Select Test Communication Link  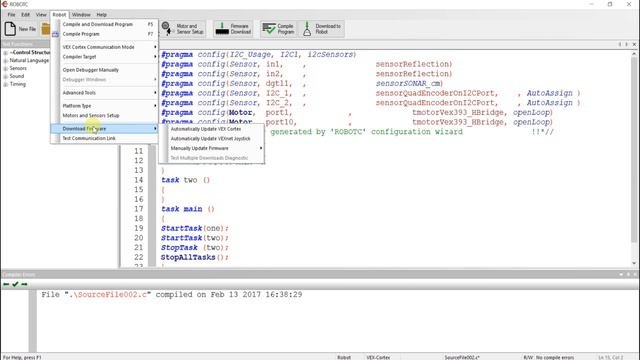click(x=104, y=138)
